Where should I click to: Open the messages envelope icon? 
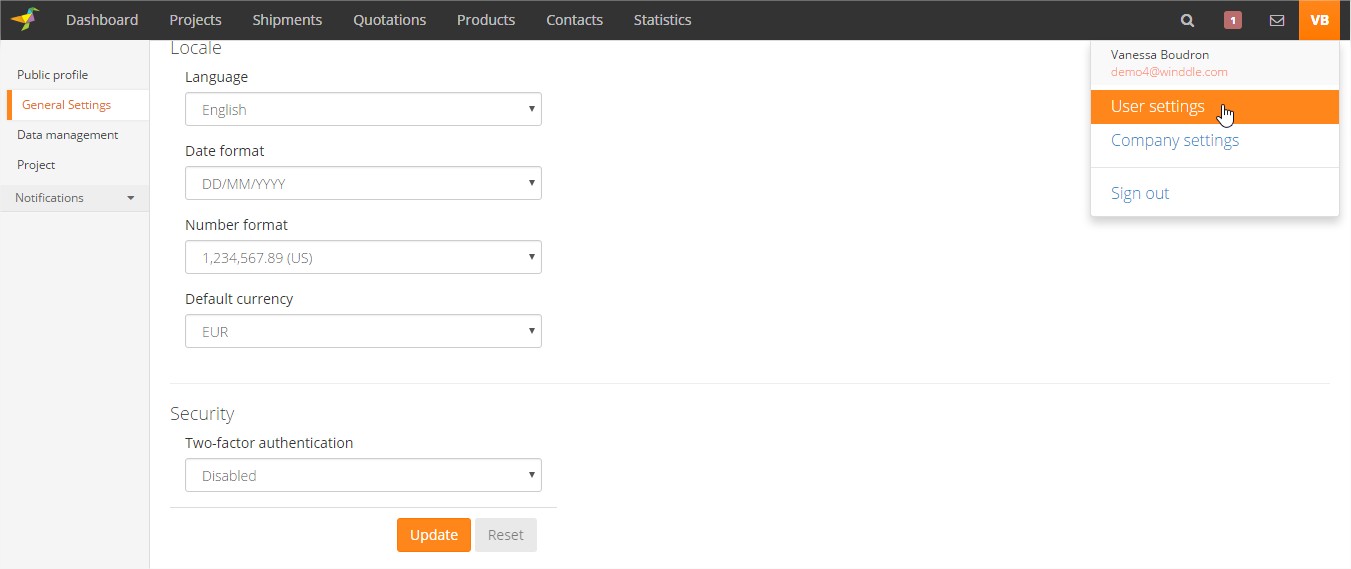[1276, 20]
